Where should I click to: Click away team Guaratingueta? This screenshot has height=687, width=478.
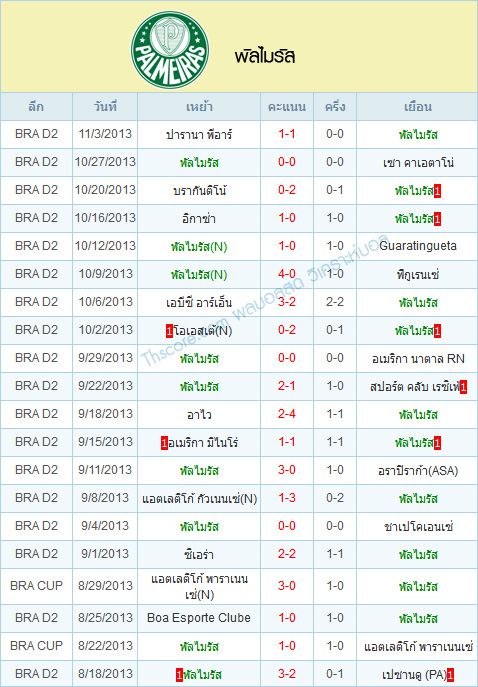pos(418,246)
